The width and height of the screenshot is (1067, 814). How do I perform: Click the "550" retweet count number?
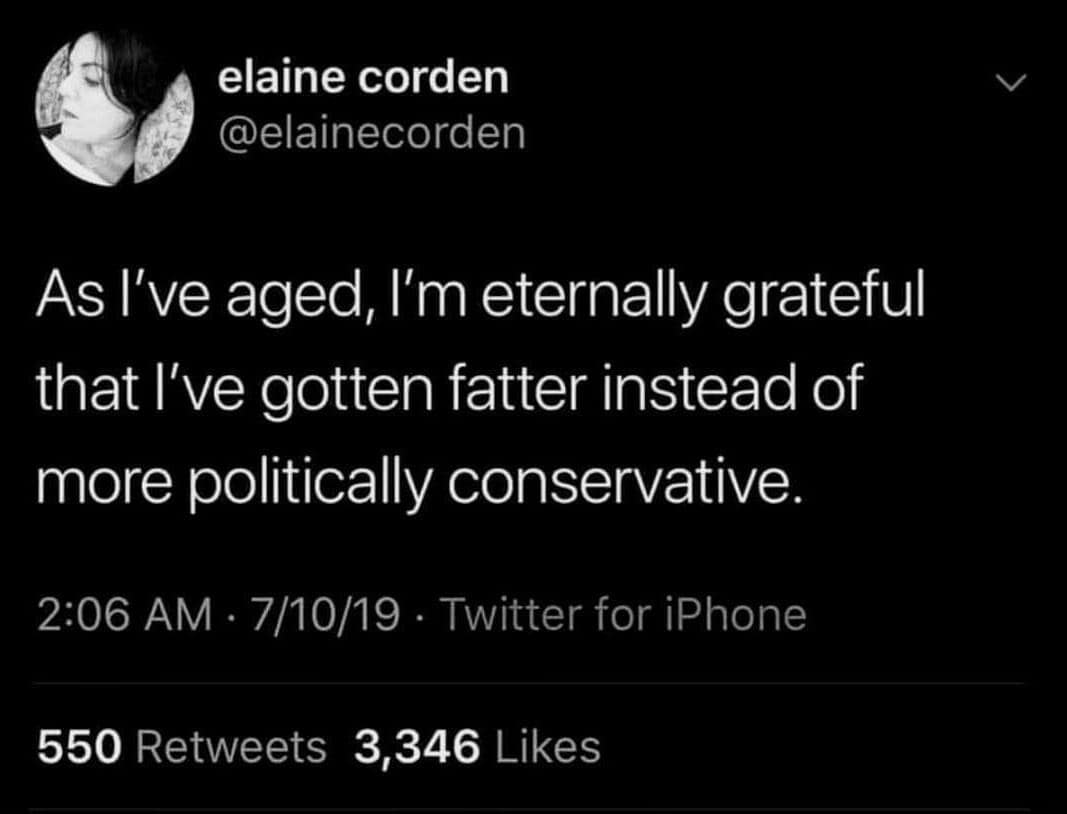point(78,745)
